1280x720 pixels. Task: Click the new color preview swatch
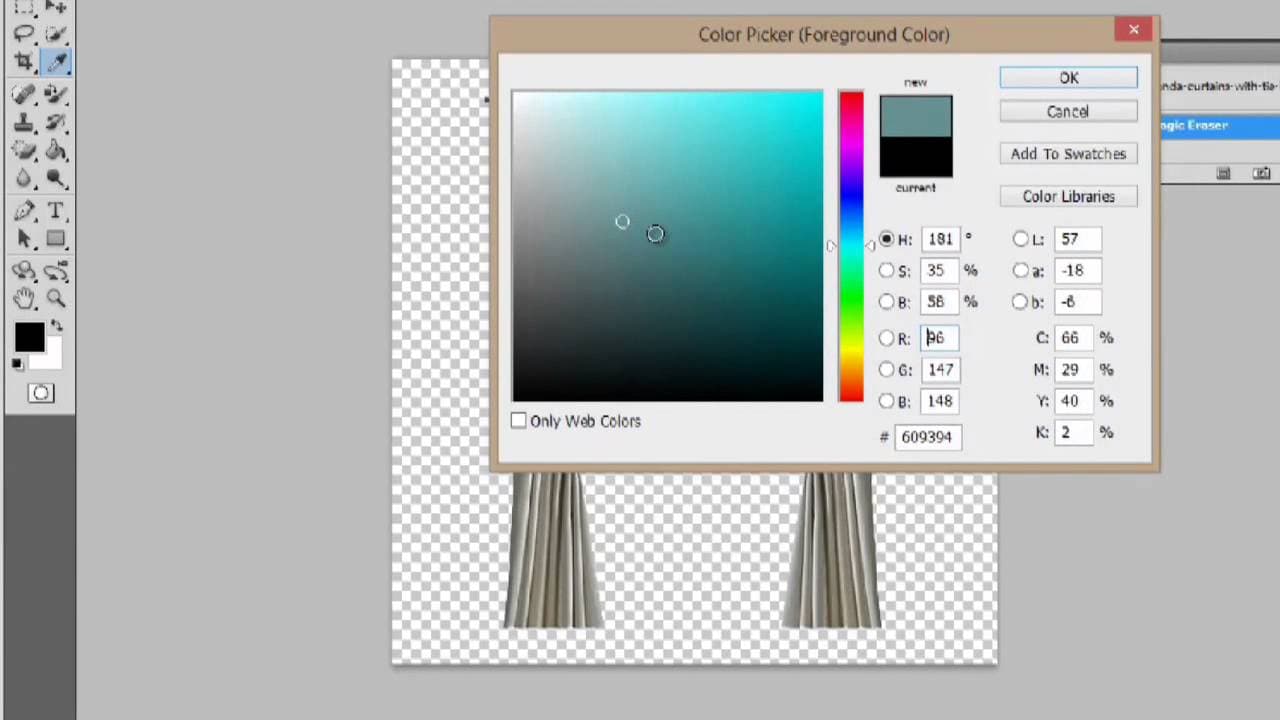pos(916,115)
